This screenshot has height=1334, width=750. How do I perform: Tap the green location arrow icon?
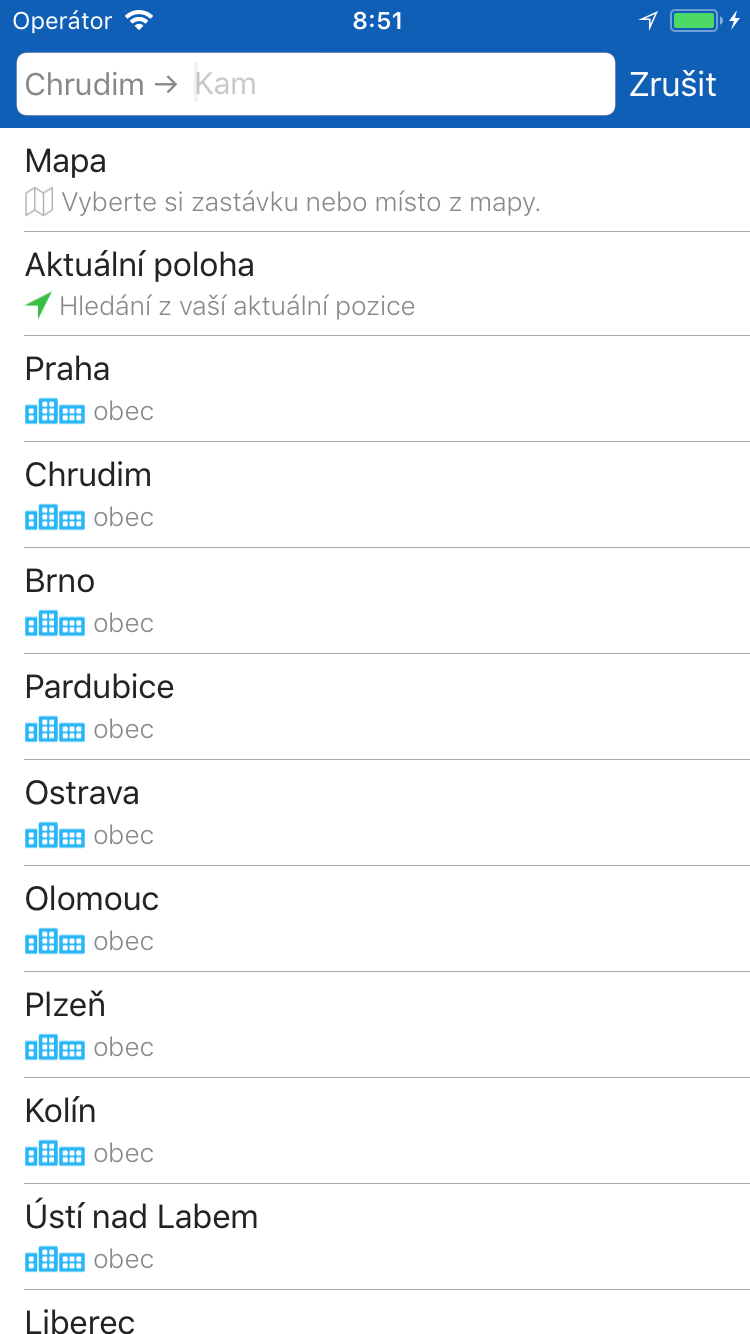38,306
